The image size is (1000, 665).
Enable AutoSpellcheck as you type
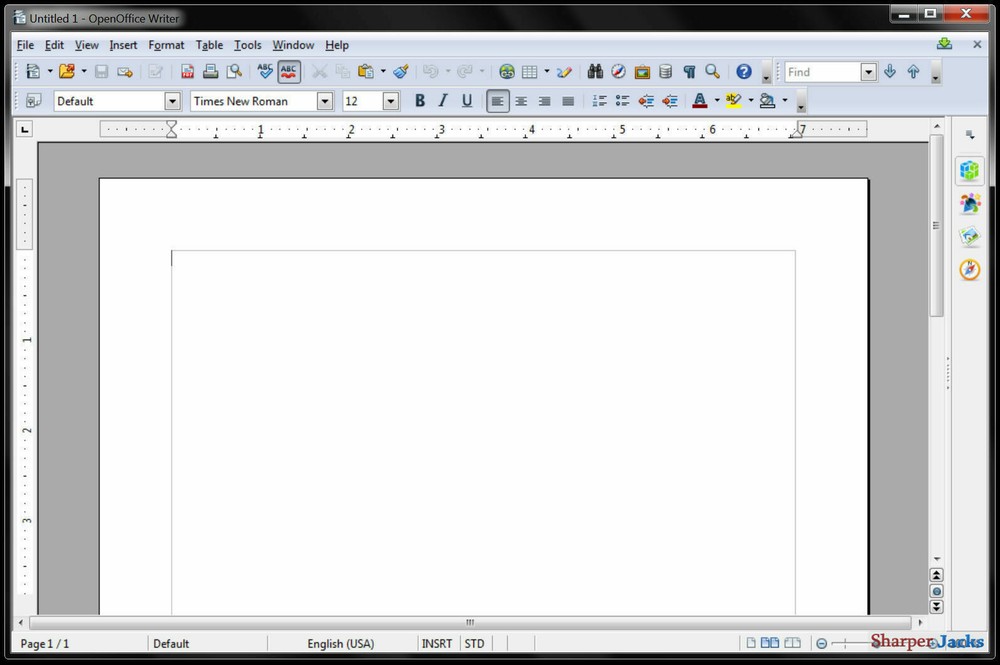click(x=289, y=72)
